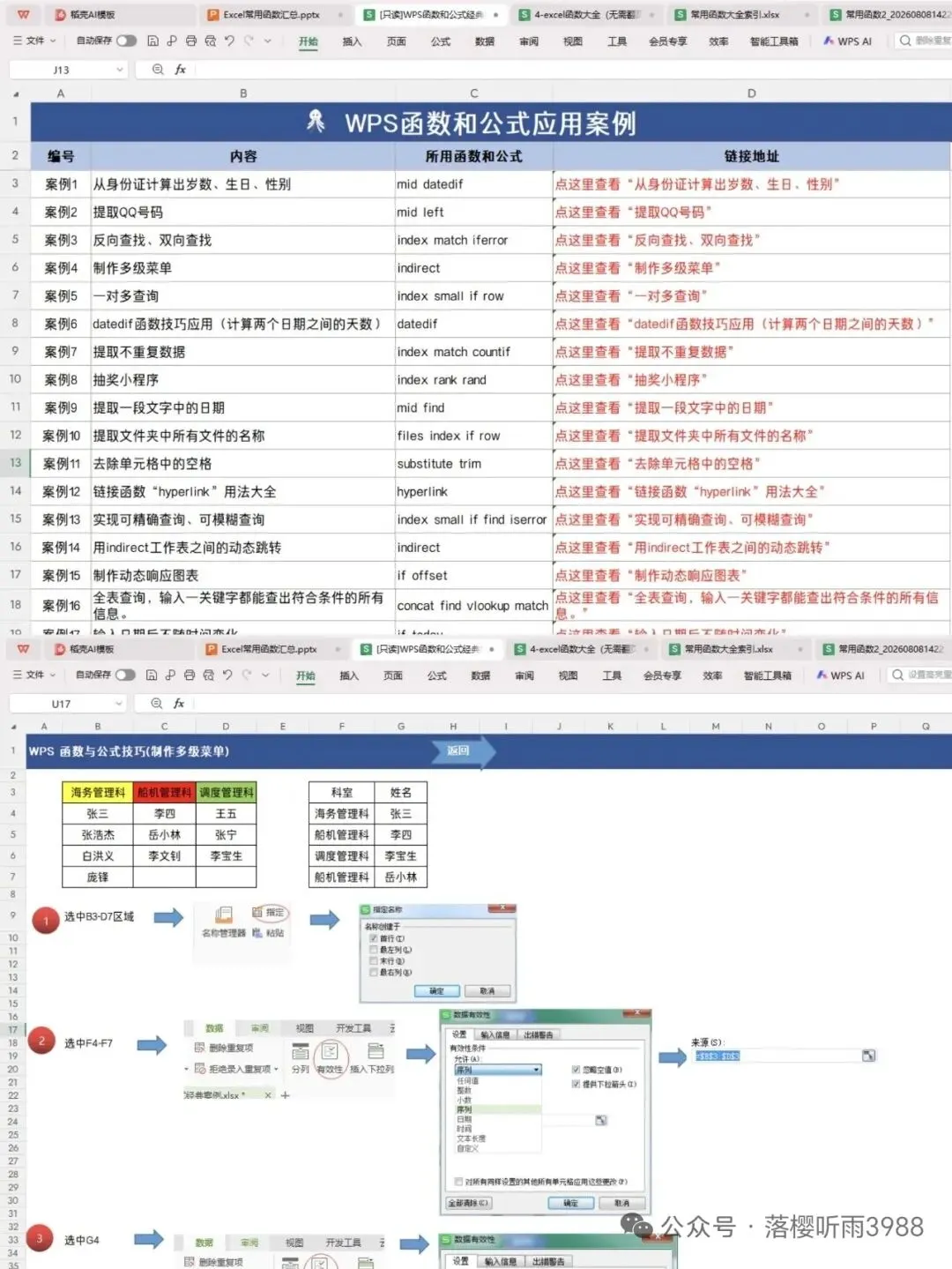Open the 公式 ribbon tab in the J13 window
This screenshot has height=1269, width=952.
[441, 41]
